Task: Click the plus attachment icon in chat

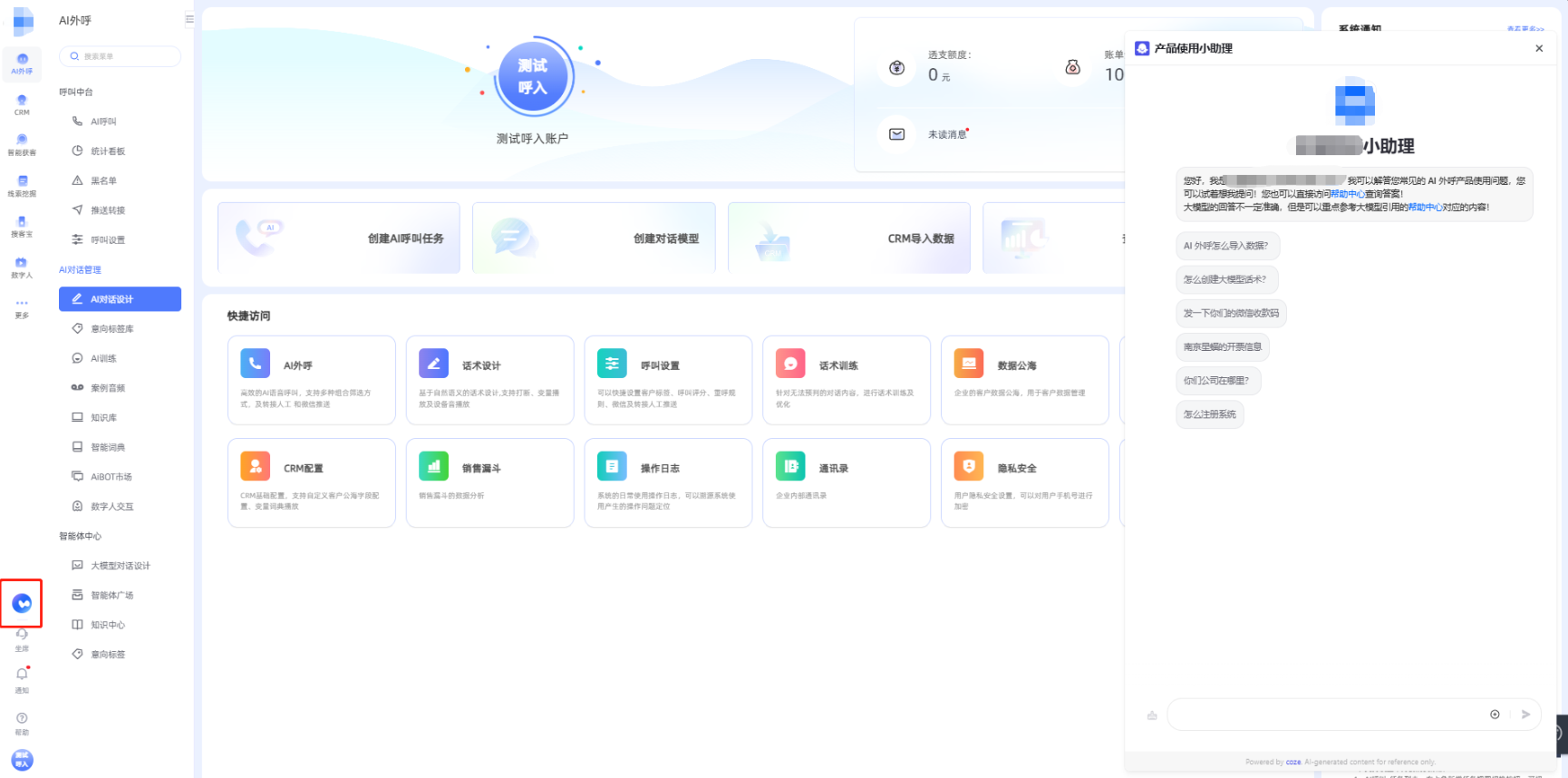Action: 1495,715
